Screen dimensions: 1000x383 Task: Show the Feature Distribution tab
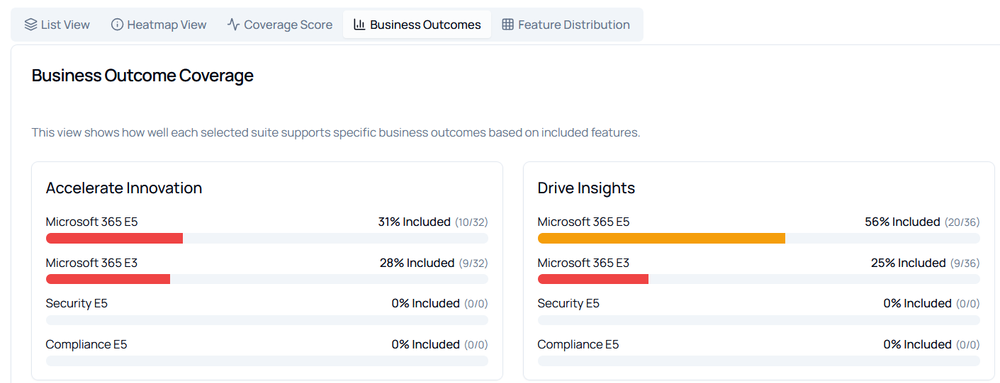566,25
